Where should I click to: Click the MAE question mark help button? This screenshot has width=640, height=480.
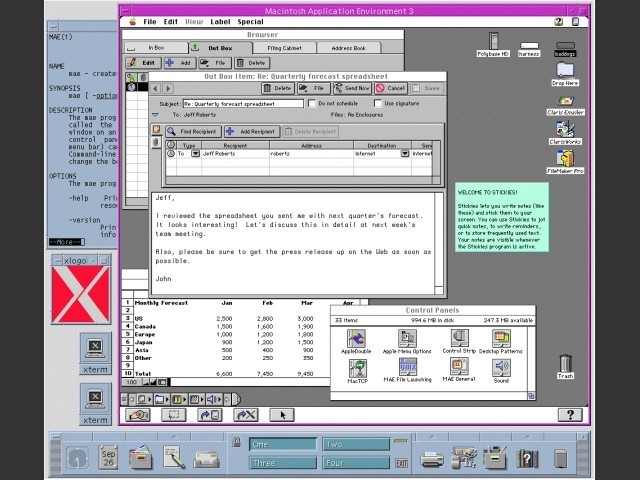[570, 415]
